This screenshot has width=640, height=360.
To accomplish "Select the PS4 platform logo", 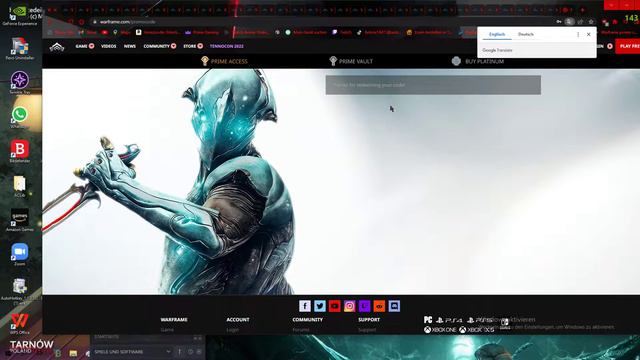I will pos(449,320).
